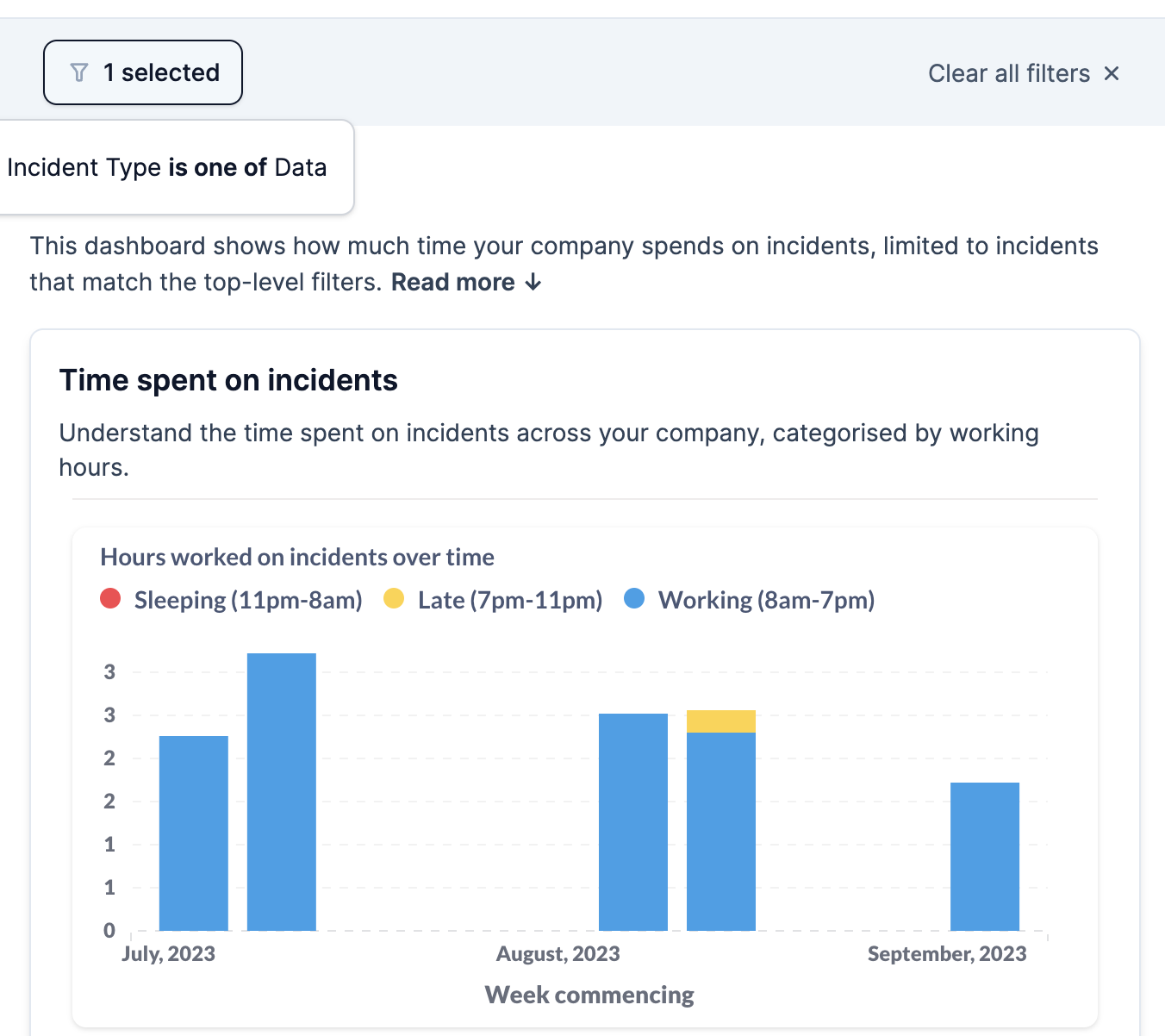
Task: Select the first blue bar in July 2023
Action: click(x=194, y=833)
